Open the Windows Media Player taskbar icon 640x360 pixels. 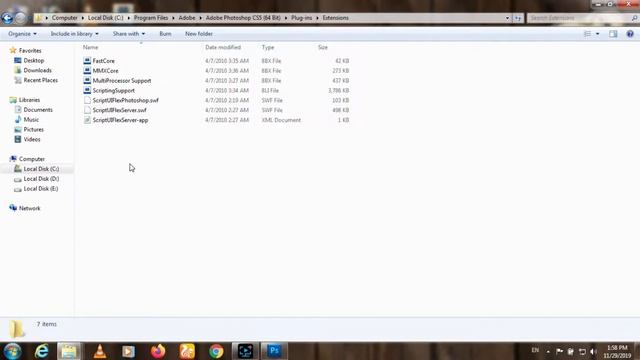[129, 351]
